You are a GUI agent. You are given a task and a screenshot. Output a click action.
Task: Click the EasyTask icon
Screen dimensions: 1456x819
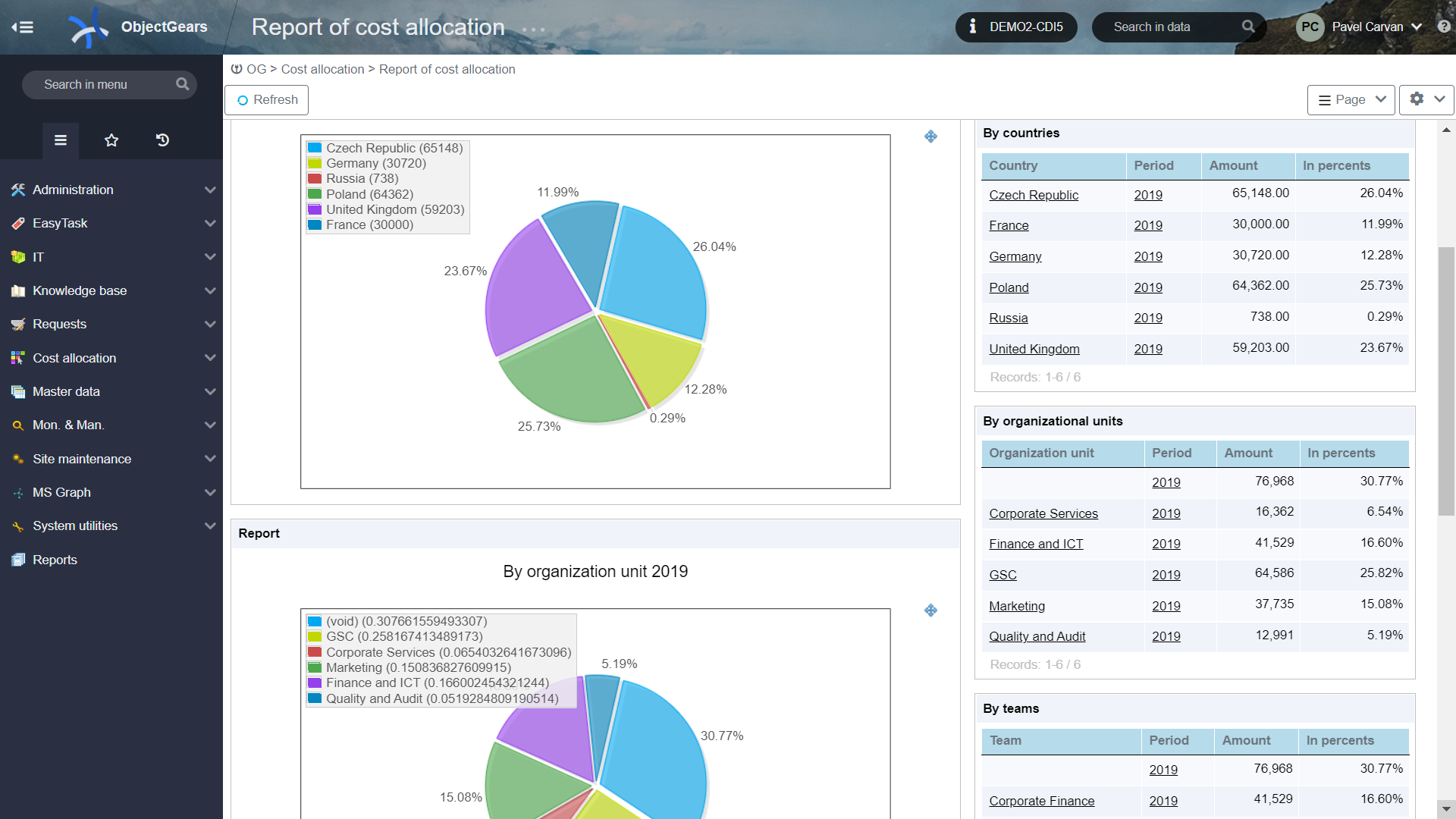point(18,223)
